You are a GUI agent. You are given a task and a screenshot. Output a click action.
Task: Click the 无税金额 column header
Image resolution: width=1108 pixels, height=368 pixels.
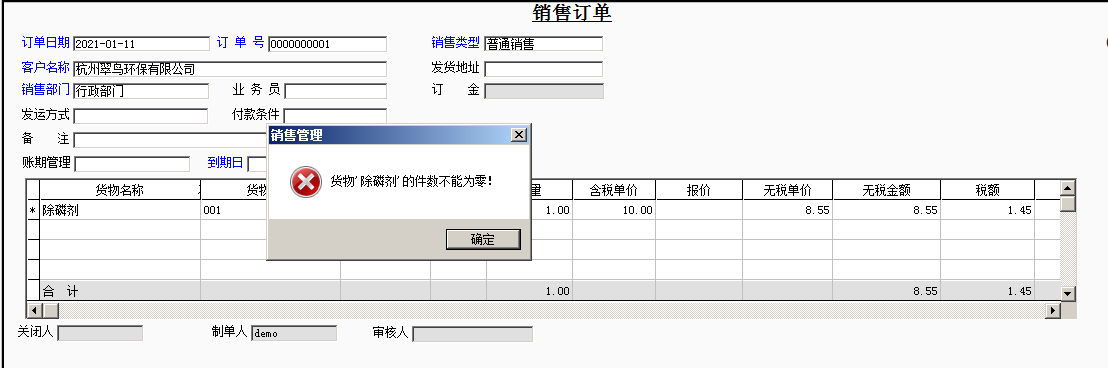(886, 190)
